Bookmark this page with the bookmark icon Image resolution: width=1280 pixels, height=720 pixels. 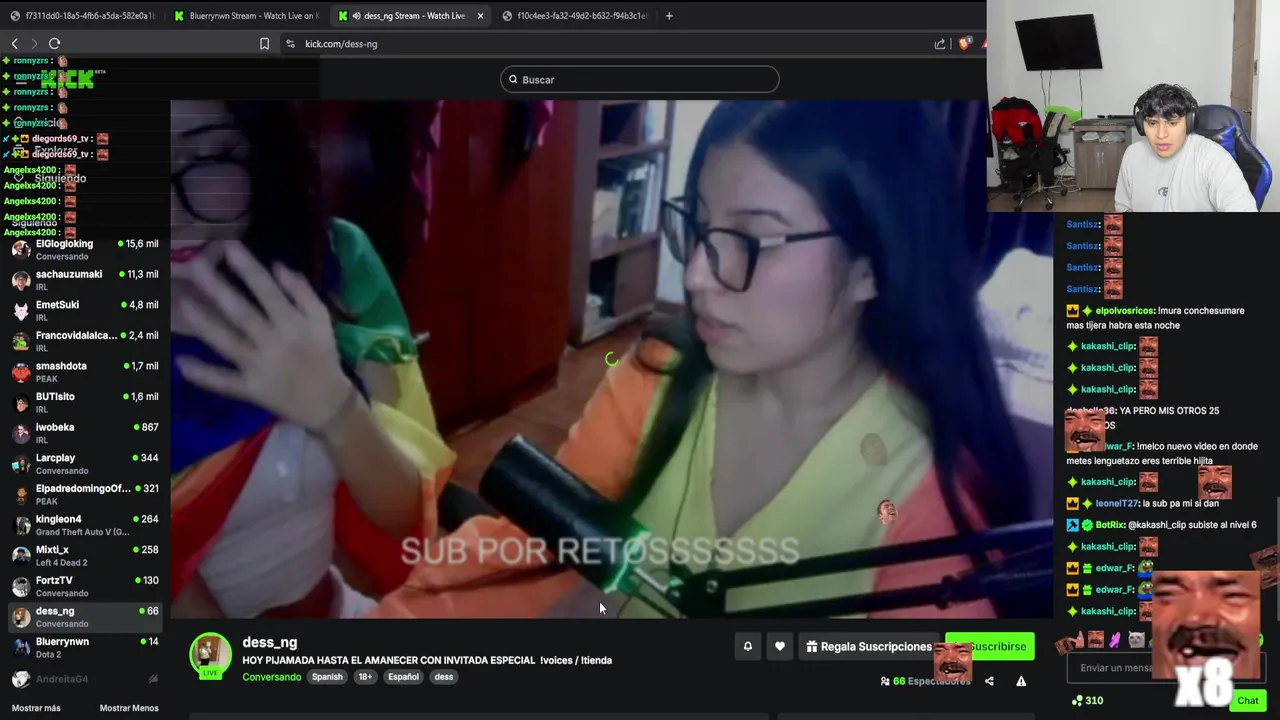(264, 44)
